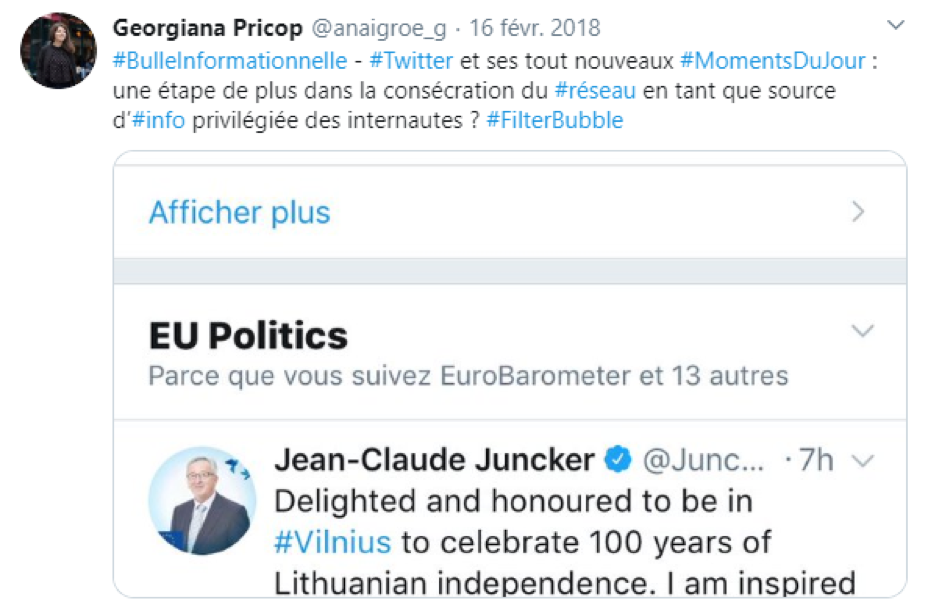Expand the EU Politics section chevron
This screenshot has width=928, height=611.
(861, 331)
